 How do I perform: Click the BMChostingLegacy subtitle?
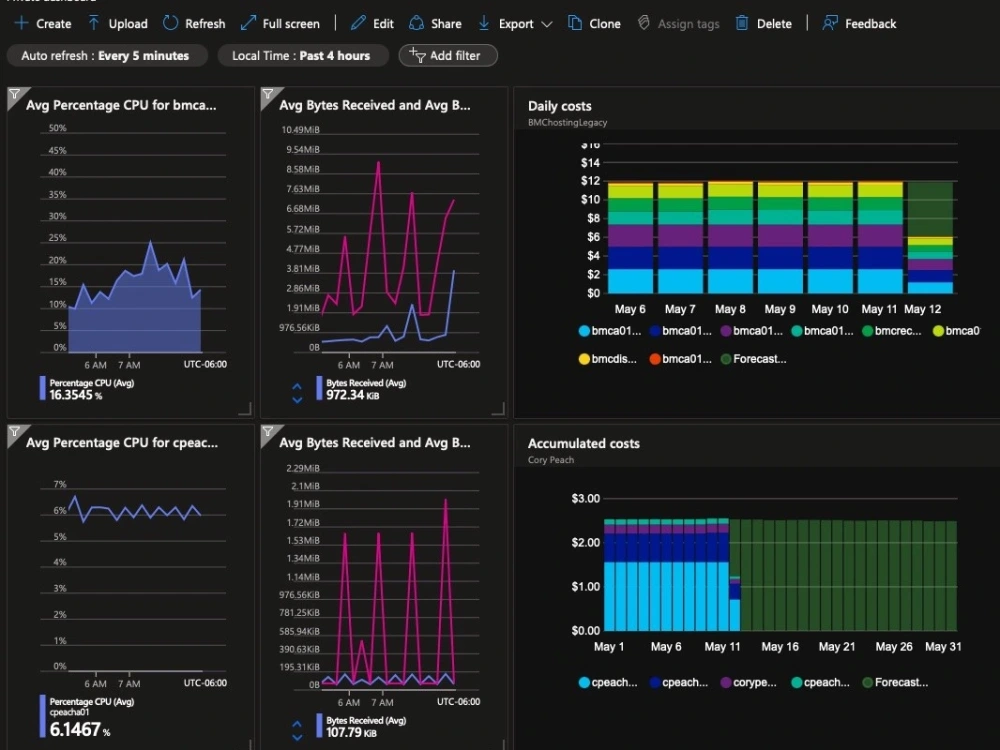click(568, 122)
